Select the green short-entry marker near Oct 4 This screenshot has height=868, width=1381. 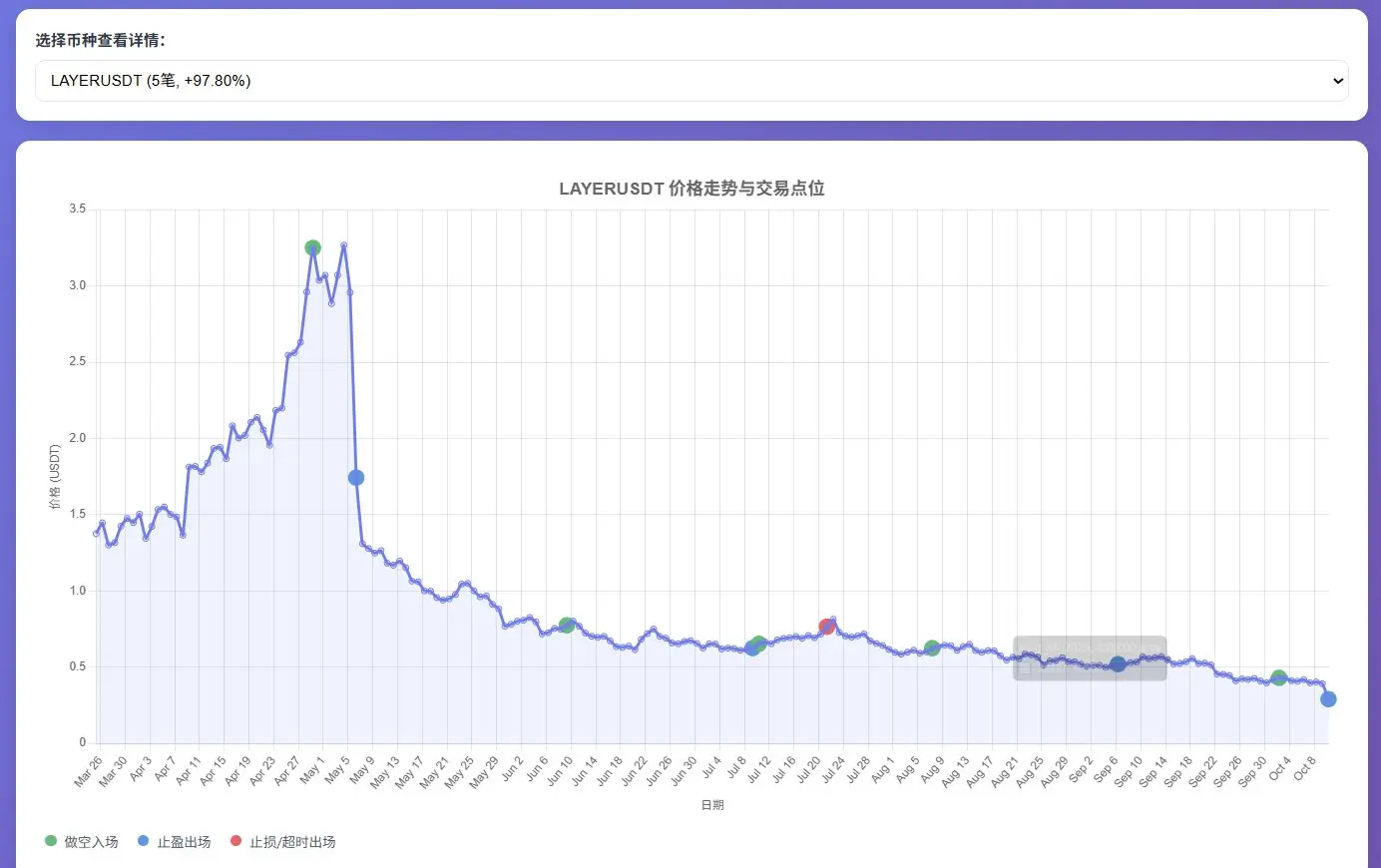[x=1279, y=678]
